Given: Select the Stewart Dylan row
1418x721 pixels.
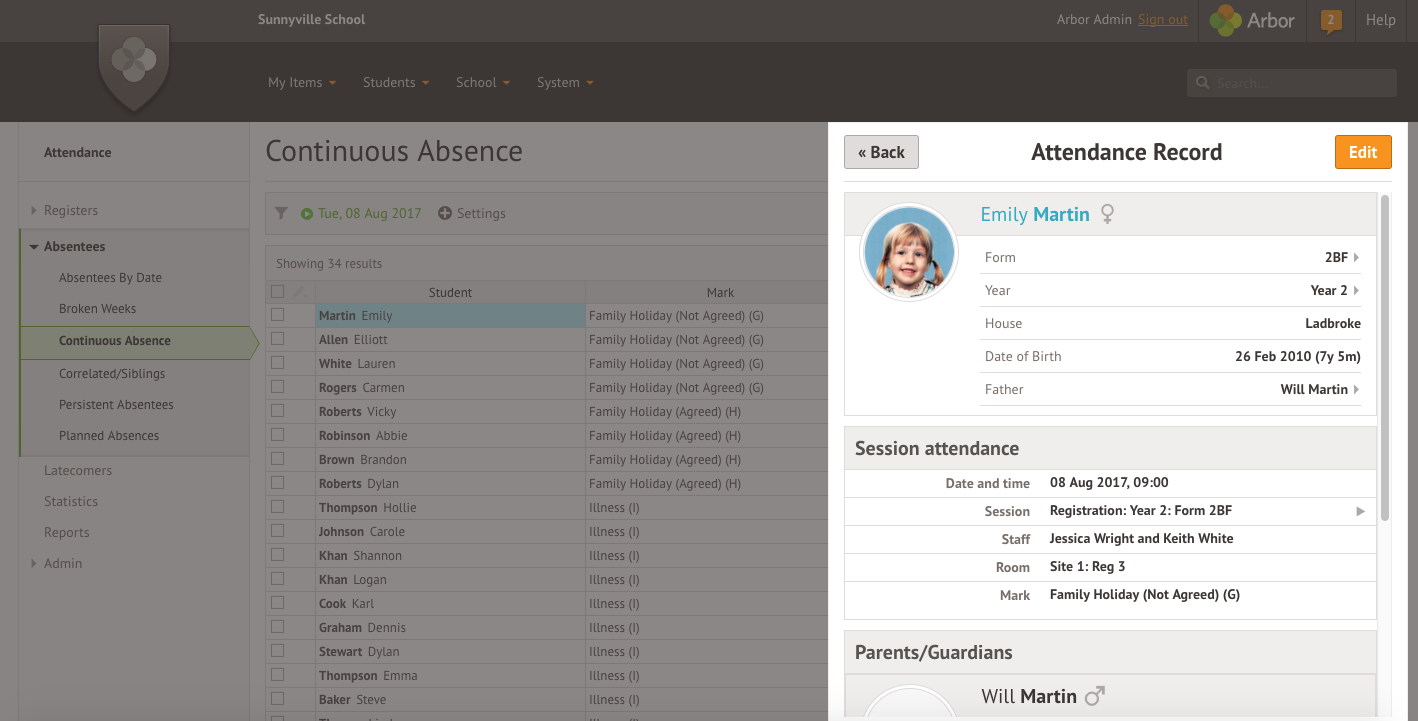Looking at the screenshot, I should 546,651.
